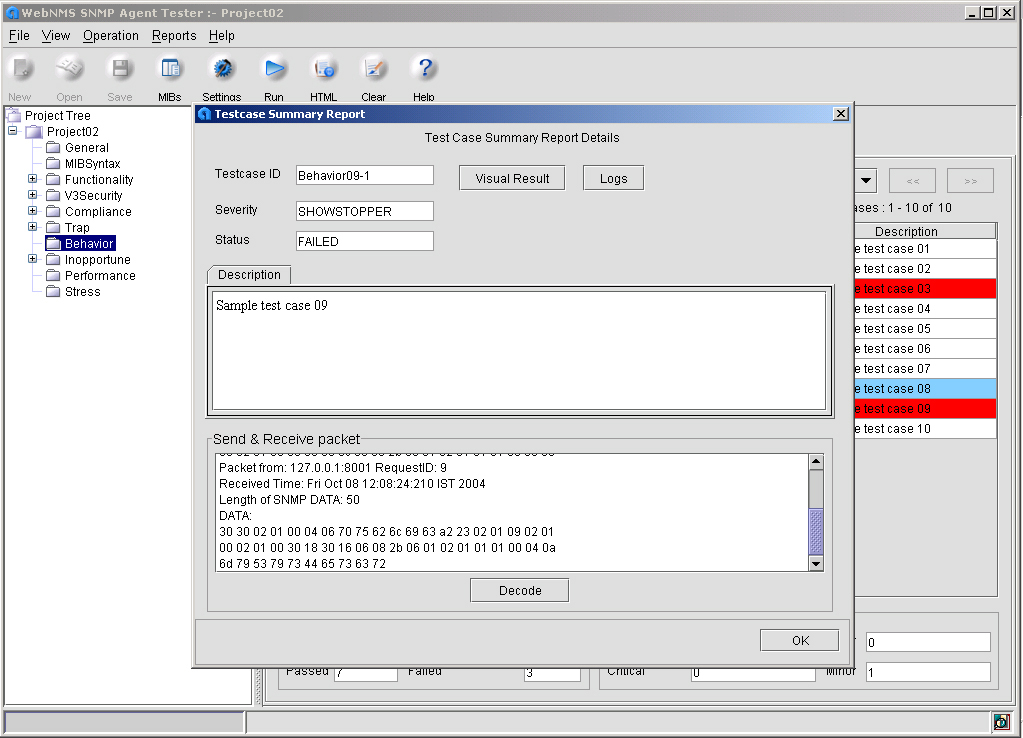Select the Performance tree item
1023x738 pixels.
pyautogui.click(x=100, y=275)
